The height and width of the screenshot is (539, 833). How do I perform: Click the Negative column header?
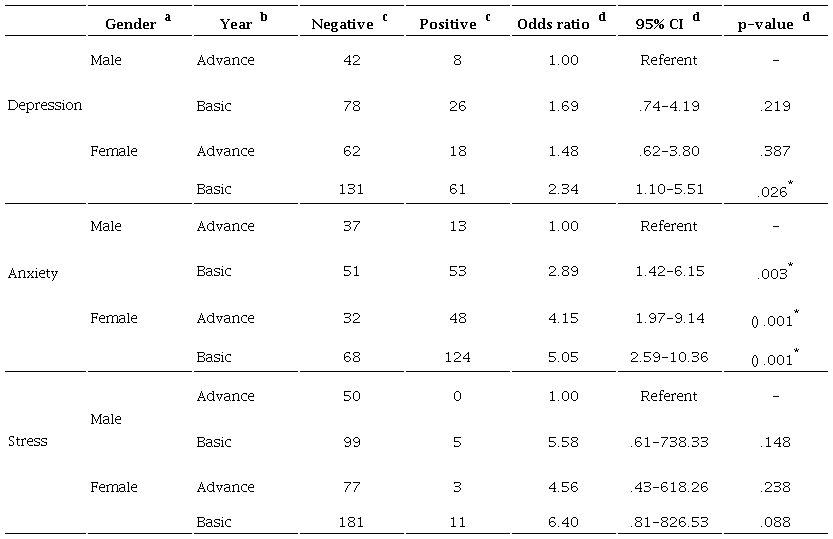pos(342,24)
